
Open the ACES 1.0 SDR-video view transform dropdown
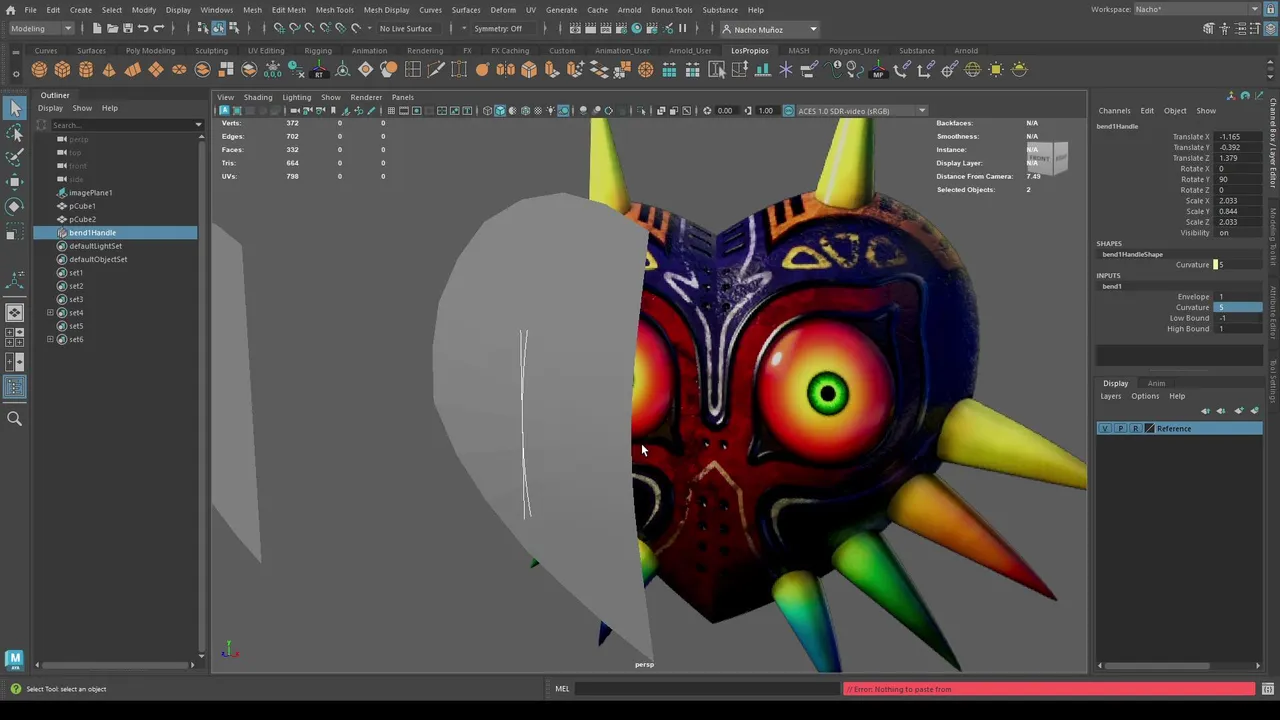click(861, 111)
